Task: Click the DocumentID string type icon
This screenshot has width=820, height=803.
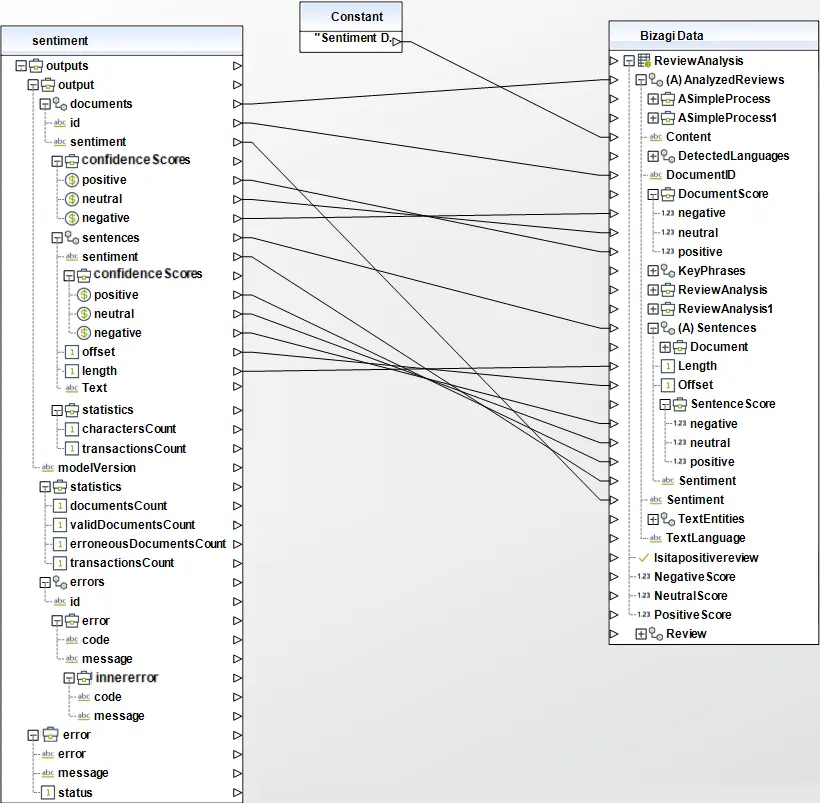Action: (656, 175)
